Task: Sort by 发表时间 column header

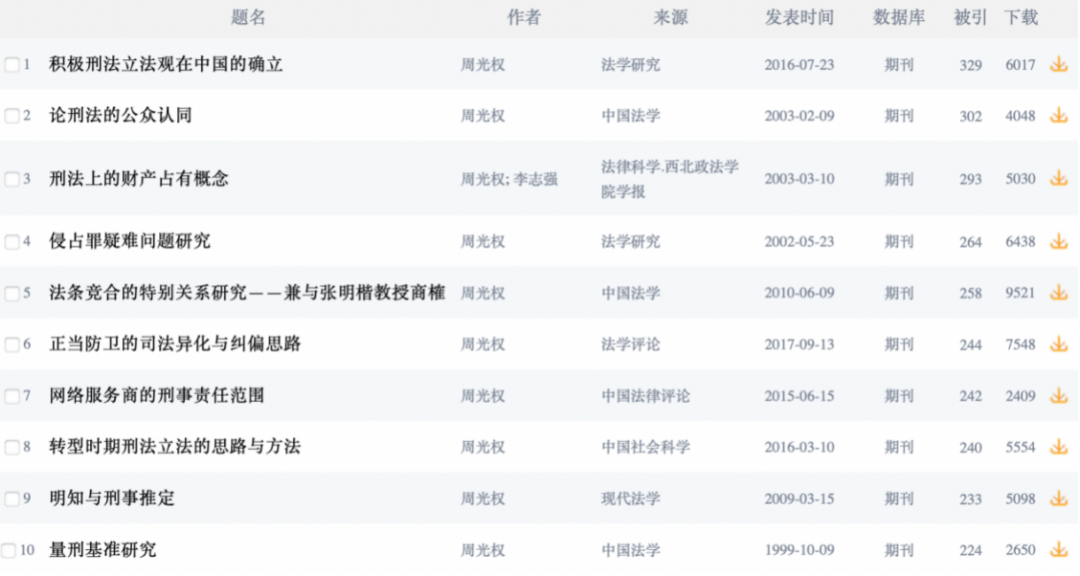Action: pyautogui.click(x=799, y=17)
